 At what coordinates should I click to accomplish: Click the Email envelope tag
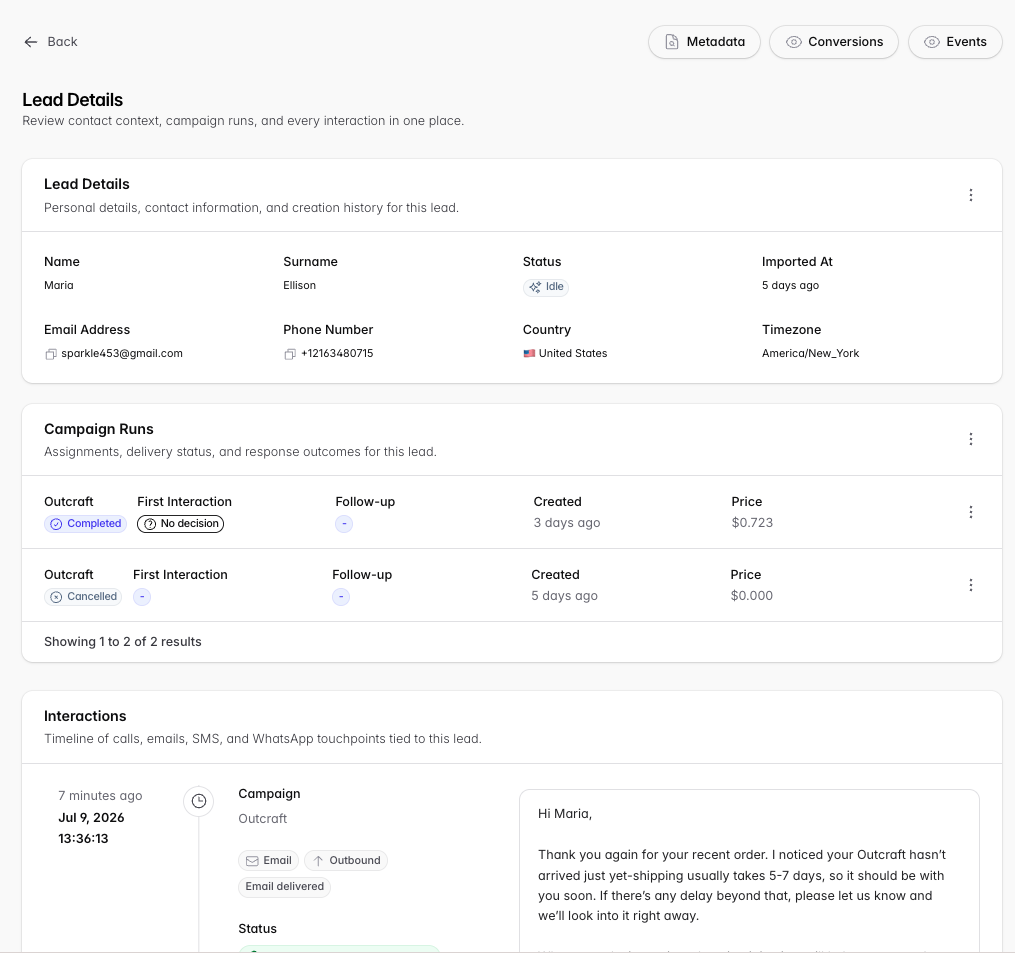tap(268, 860)
